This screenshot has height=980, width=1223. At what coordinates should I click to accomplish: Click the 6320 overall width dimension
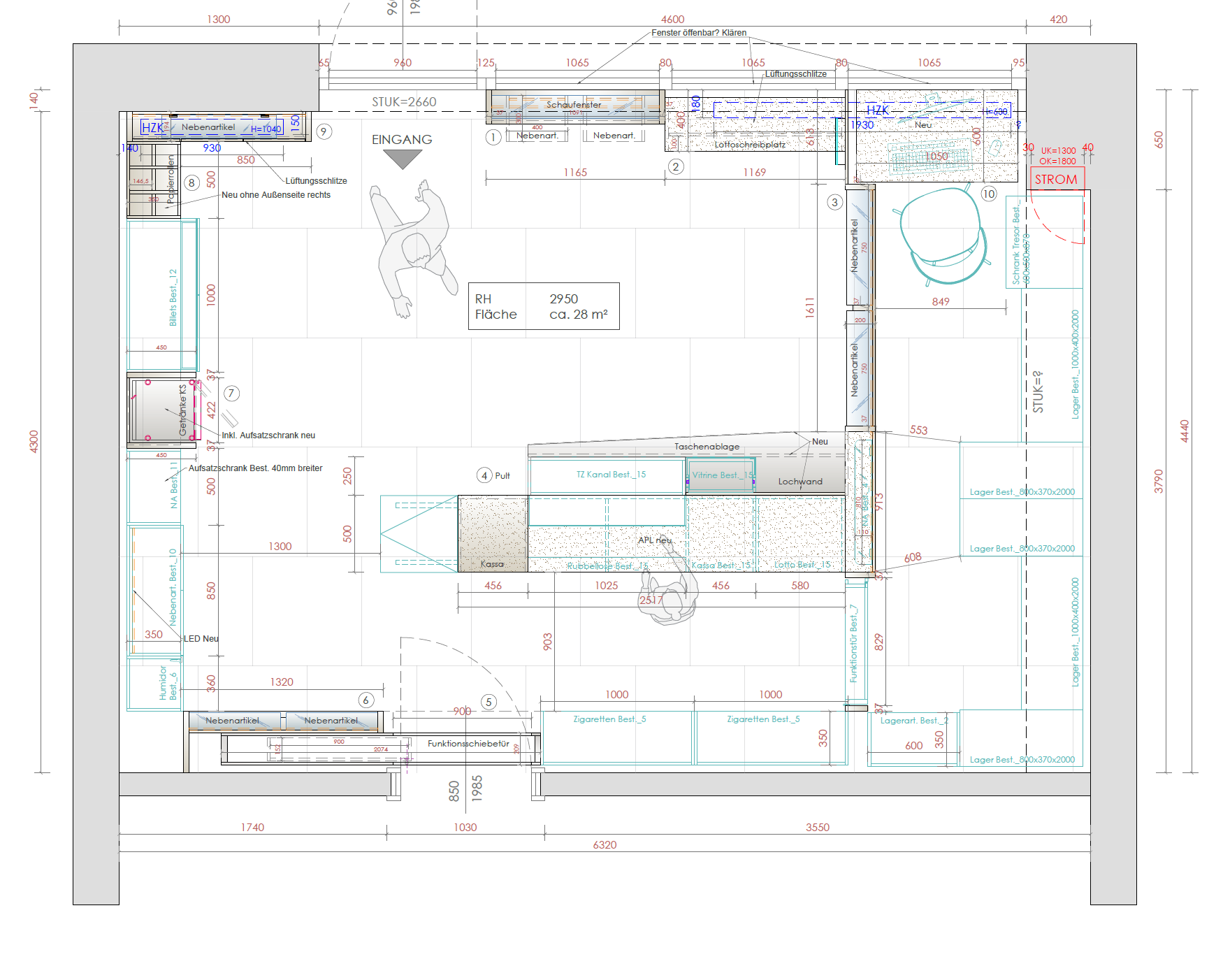tap(605, 845)
